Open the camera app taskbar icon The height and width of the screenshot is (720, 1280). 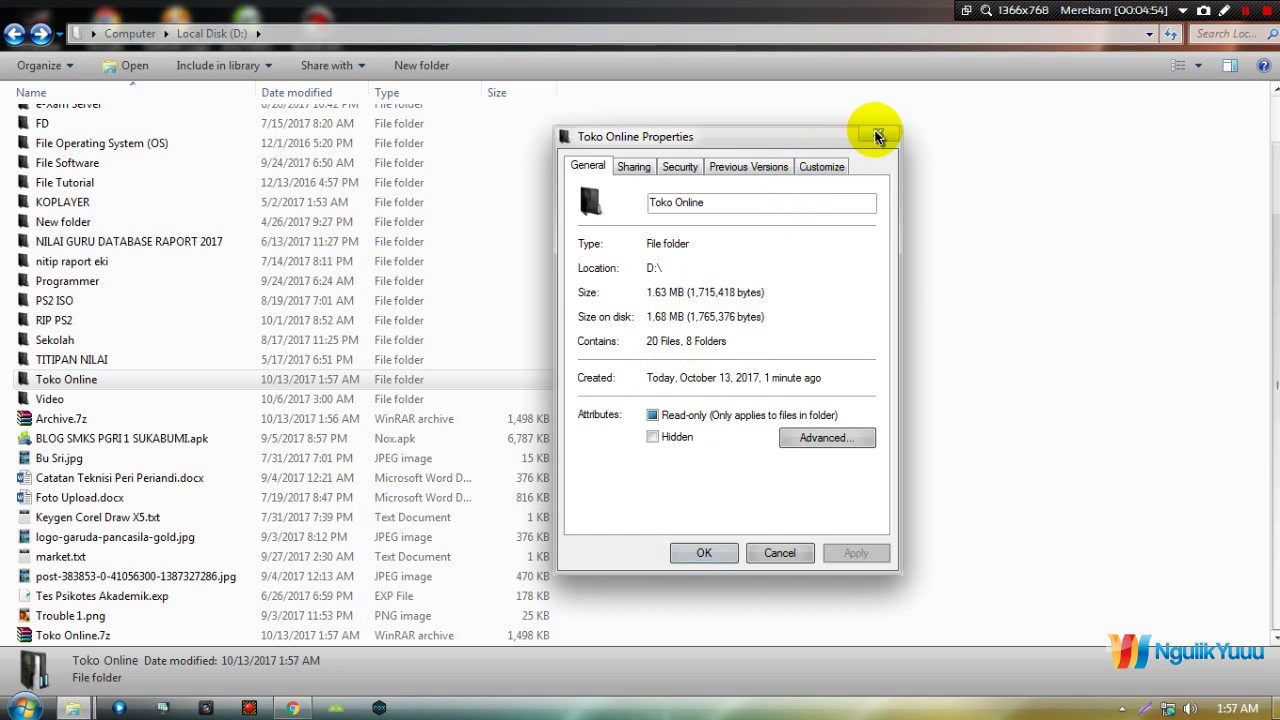[x=206, y=708]
